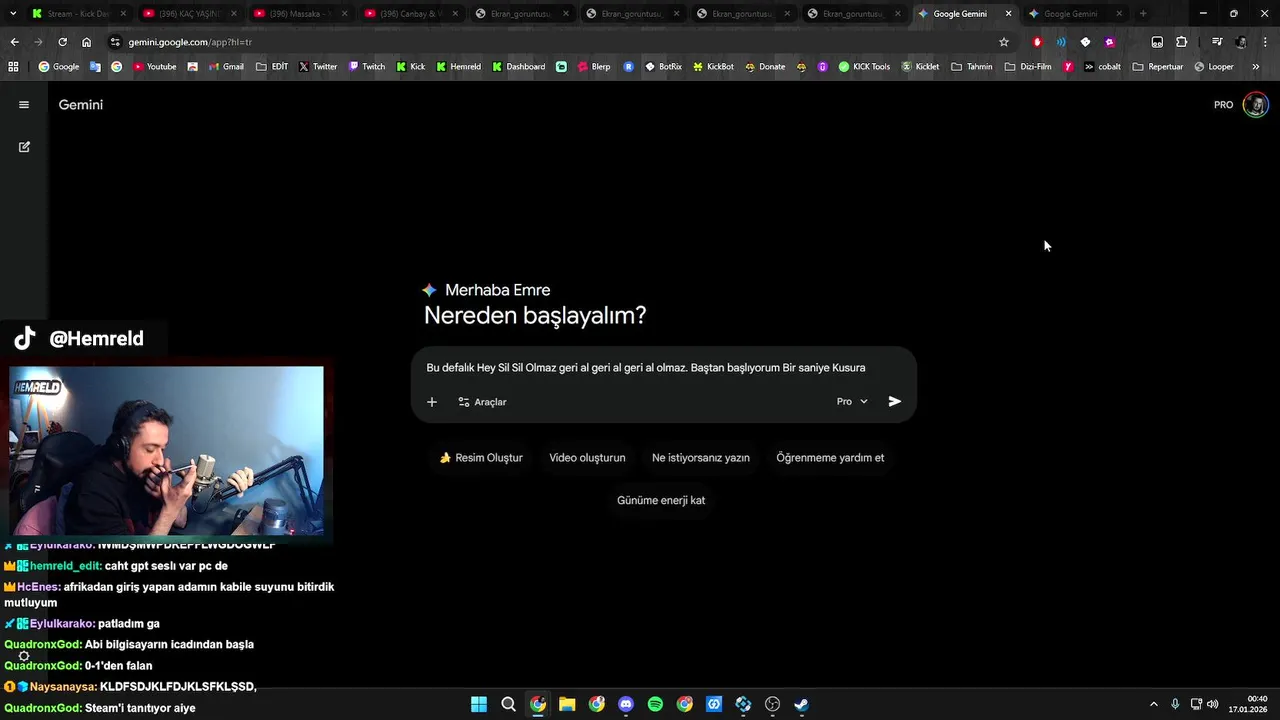Click the gemini.google.com address bar
This screenshot has width=1280, height=720.
pyautogui.click(x=560, y=42)
